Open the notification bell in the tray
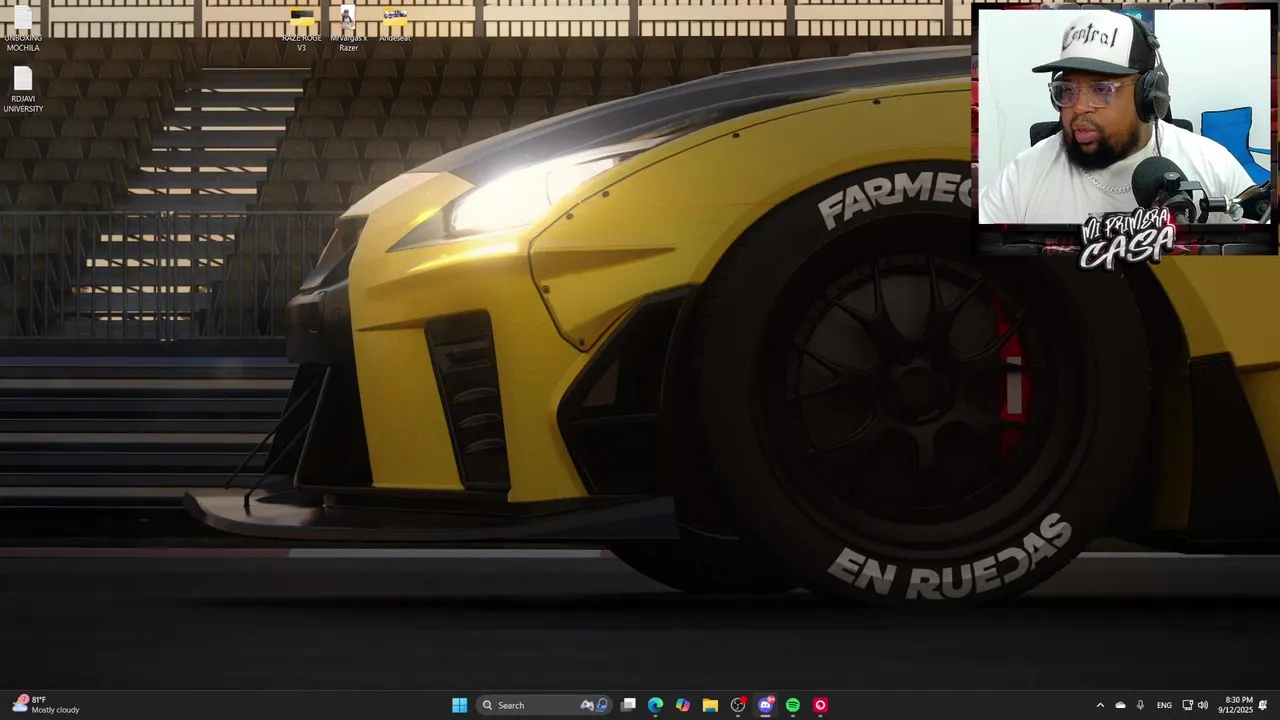 click(1263, 705)
